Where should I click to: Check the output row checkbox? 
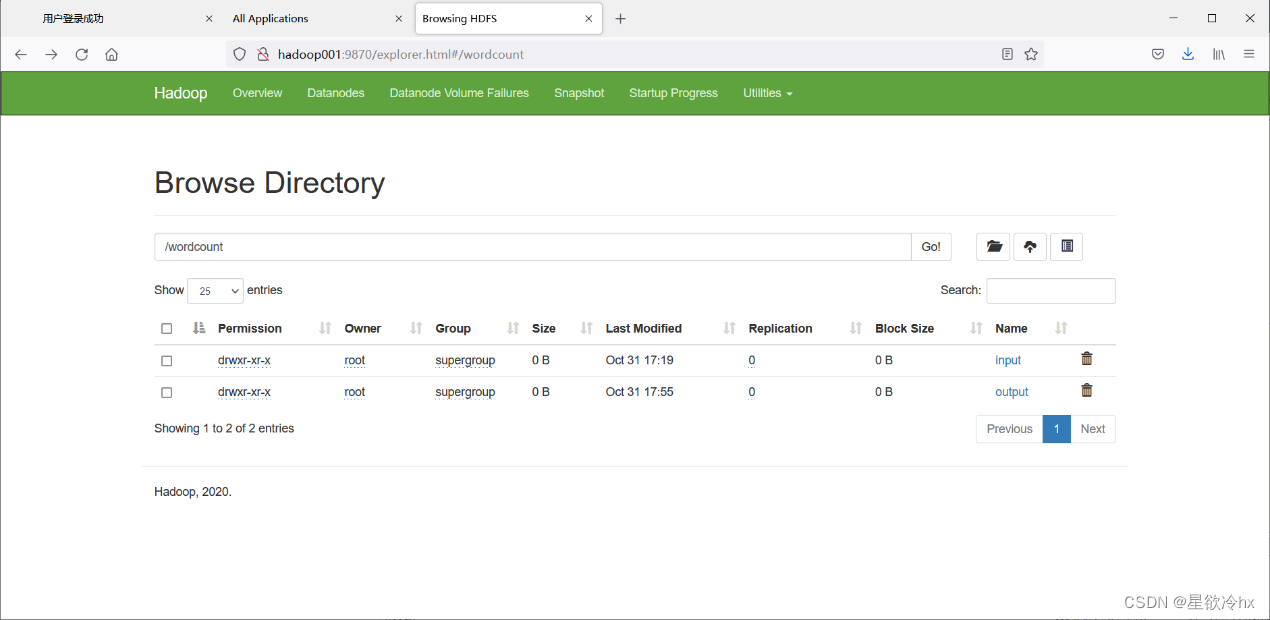point(166,393)
